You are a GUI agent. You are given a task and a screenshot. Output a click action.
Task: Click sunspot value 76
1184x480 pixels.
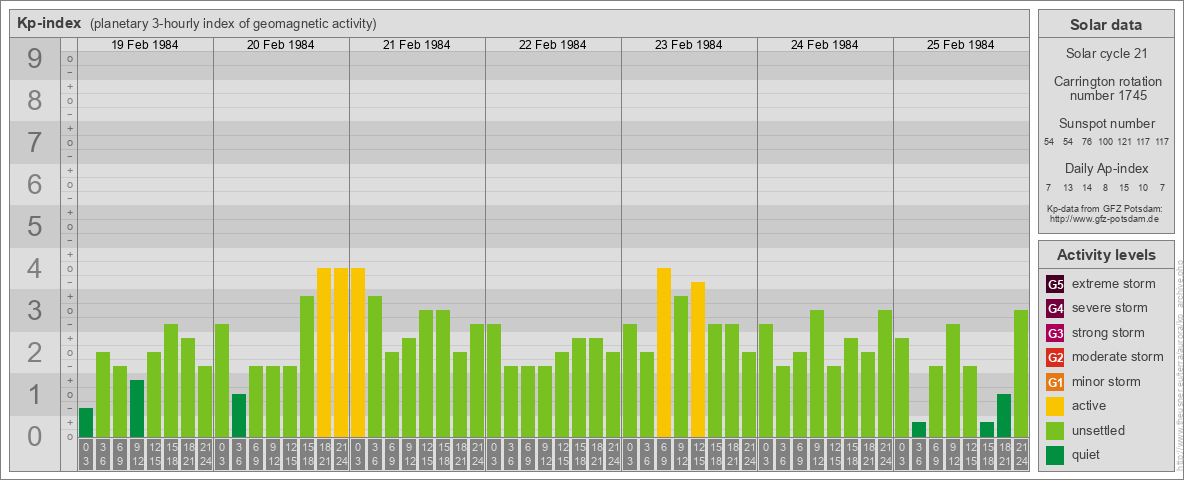tap(1087, 142)
